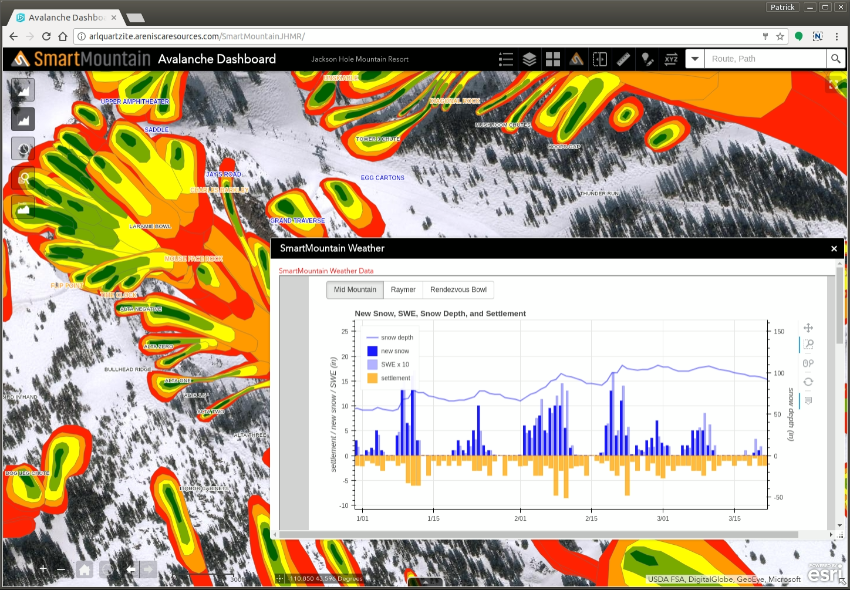The height and width of the screenshot is (590, 850).
Task: Click the SmartMountain logo
Action: (x=81, y=59)
